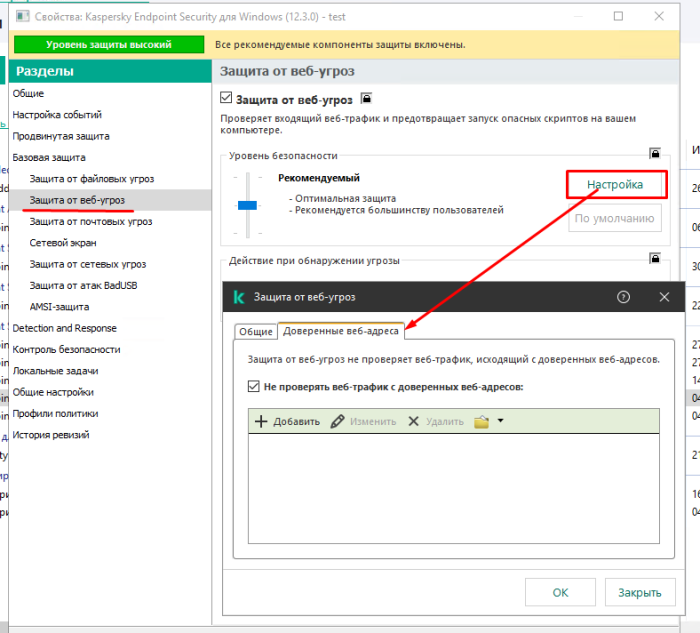Open Сетевой экран settings
Image resolution: width=700 pixels, height=633 pixels.
pos(63,243)
